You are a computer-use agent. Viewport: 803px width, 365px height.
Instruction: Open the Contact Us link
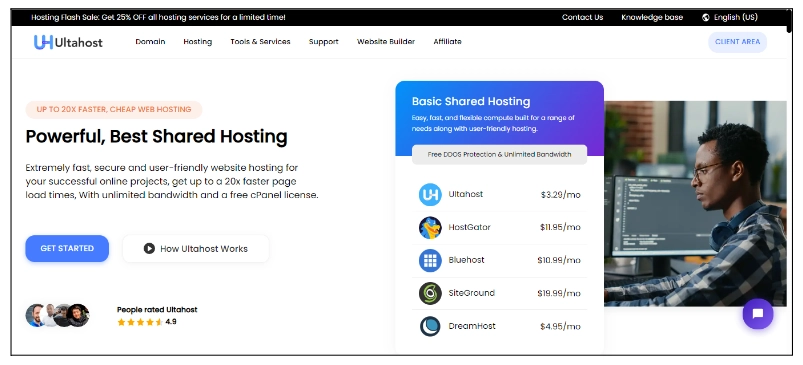(582, 17)
